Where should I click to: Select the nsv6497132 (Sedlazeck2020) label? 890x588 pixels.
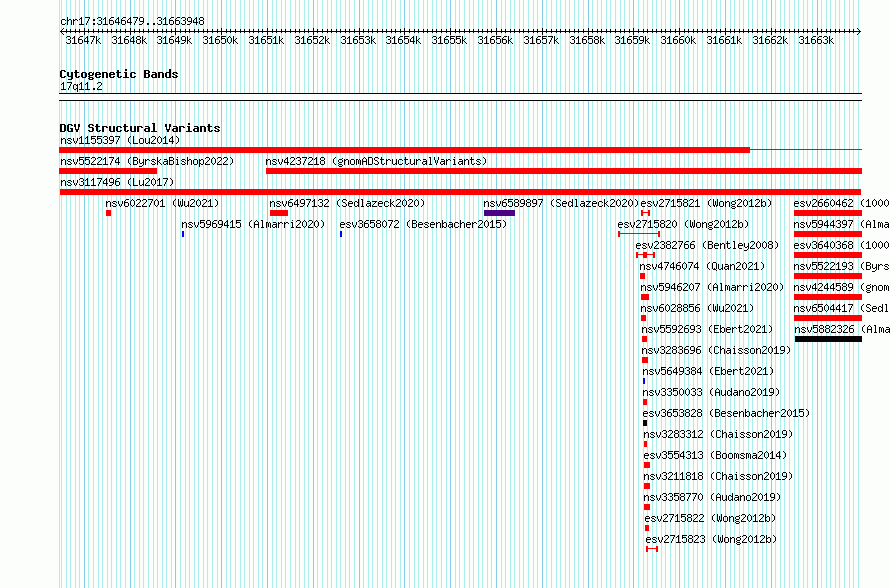[347, 203]
